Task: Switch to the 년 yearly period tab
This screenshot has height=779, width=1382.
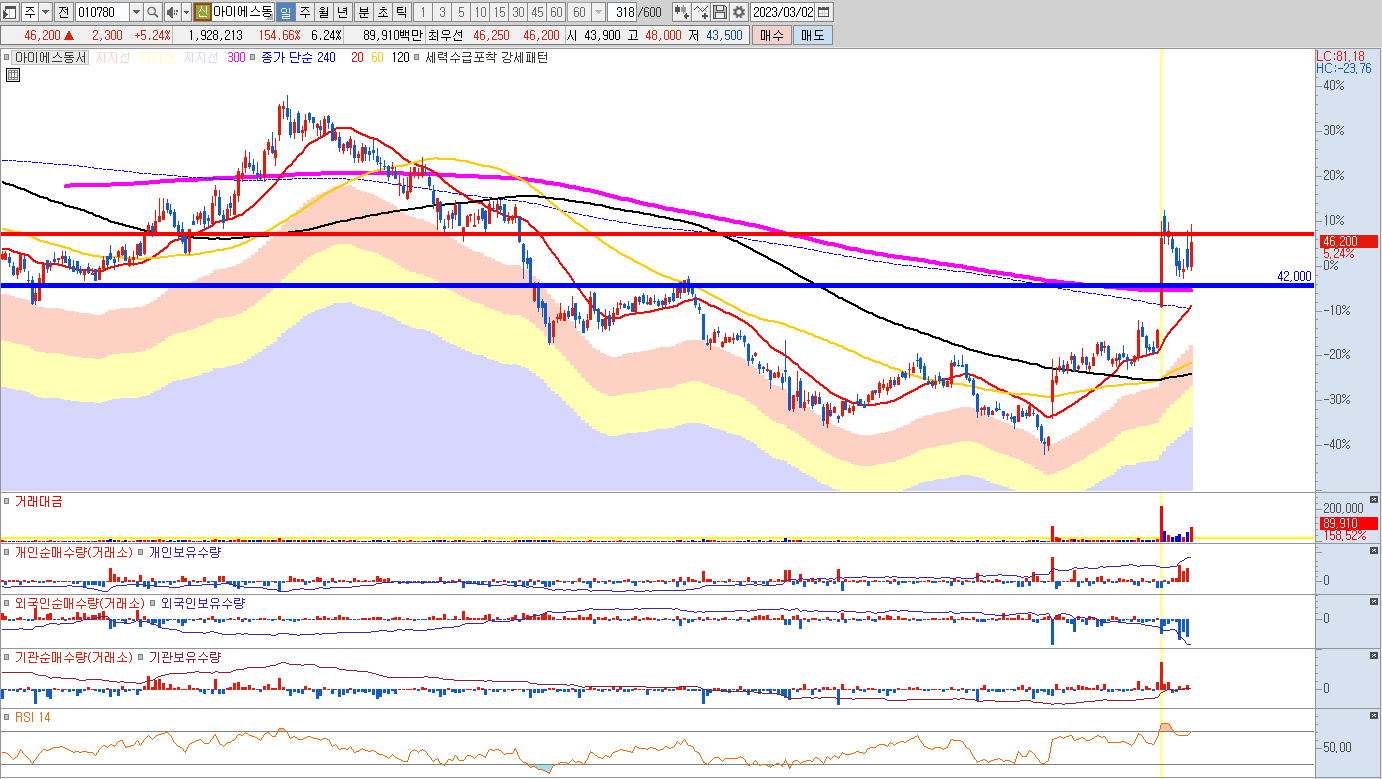Action: click(342, 12)
